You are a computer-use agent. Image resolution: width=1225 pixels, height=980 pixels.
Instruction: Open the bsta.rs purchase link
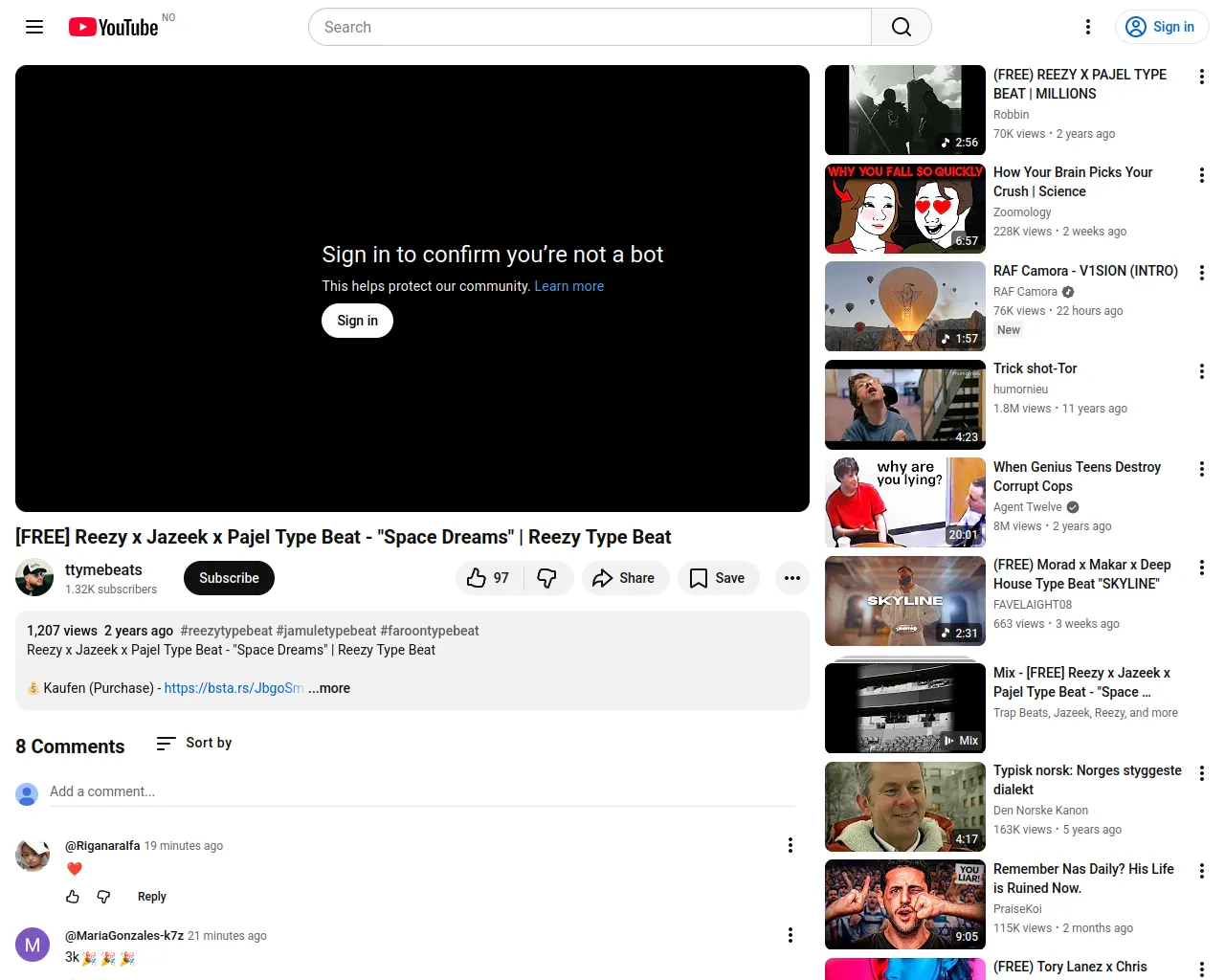[234, 688]
